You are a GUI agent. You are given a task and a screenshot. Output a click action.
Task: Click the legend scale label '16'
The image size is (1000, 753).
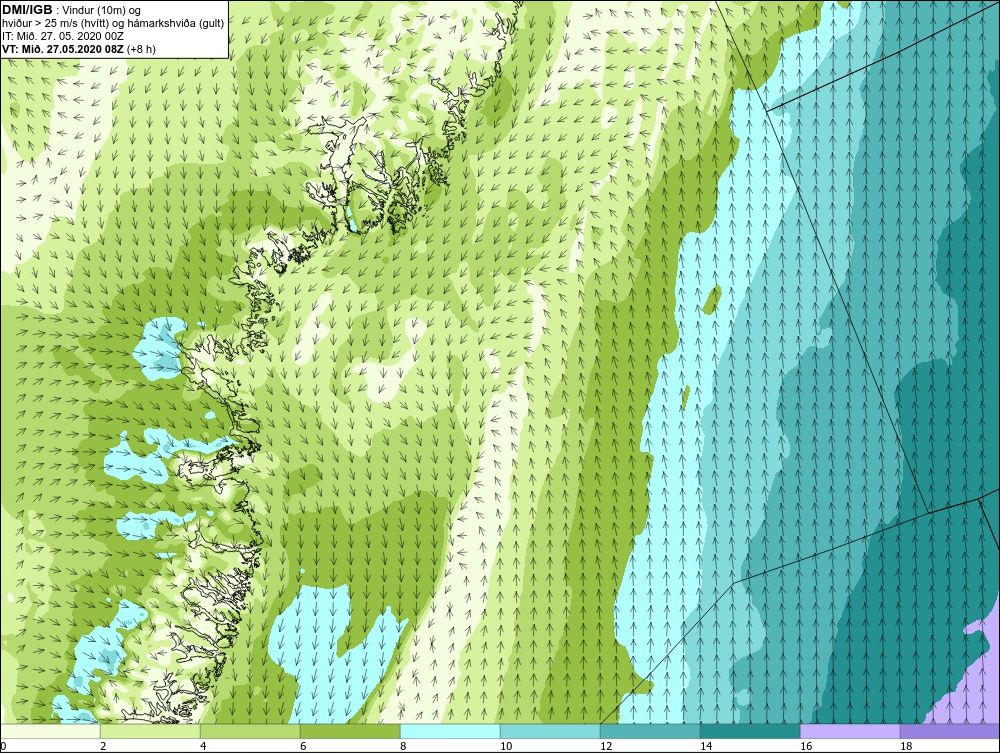(x=806, y=746)
